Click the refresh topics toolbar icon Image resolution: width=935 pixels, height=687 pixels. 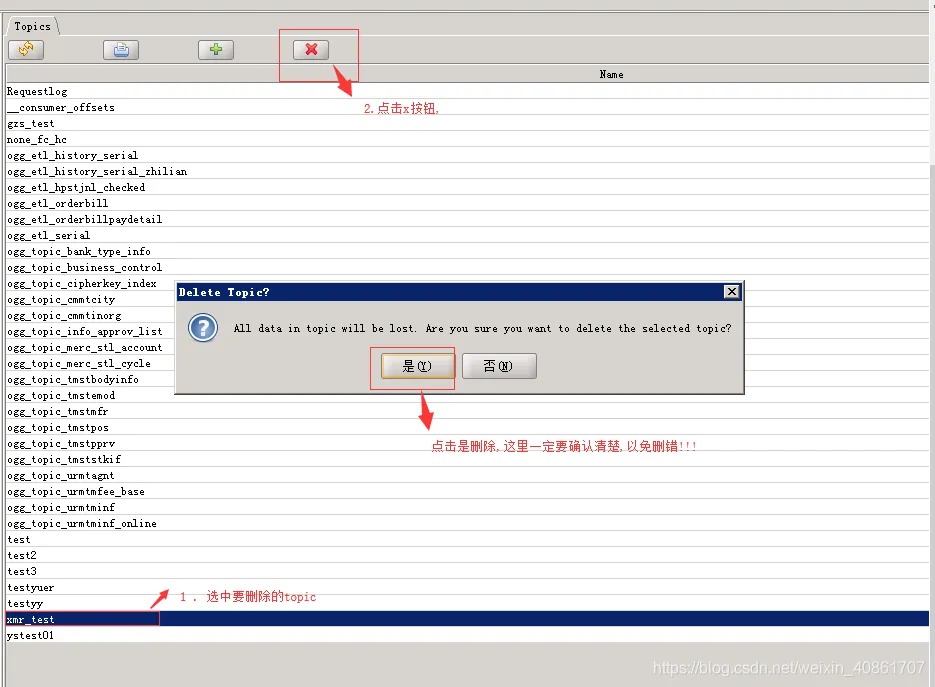(x=26, y=49)
